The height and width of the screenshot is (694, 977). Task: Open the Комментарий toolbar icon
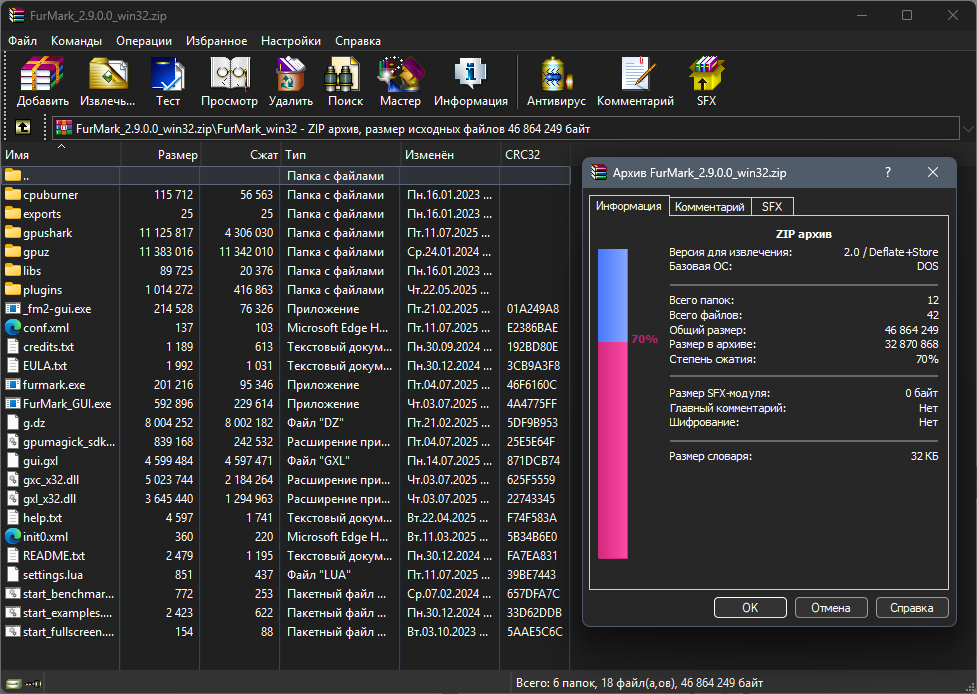638,74
